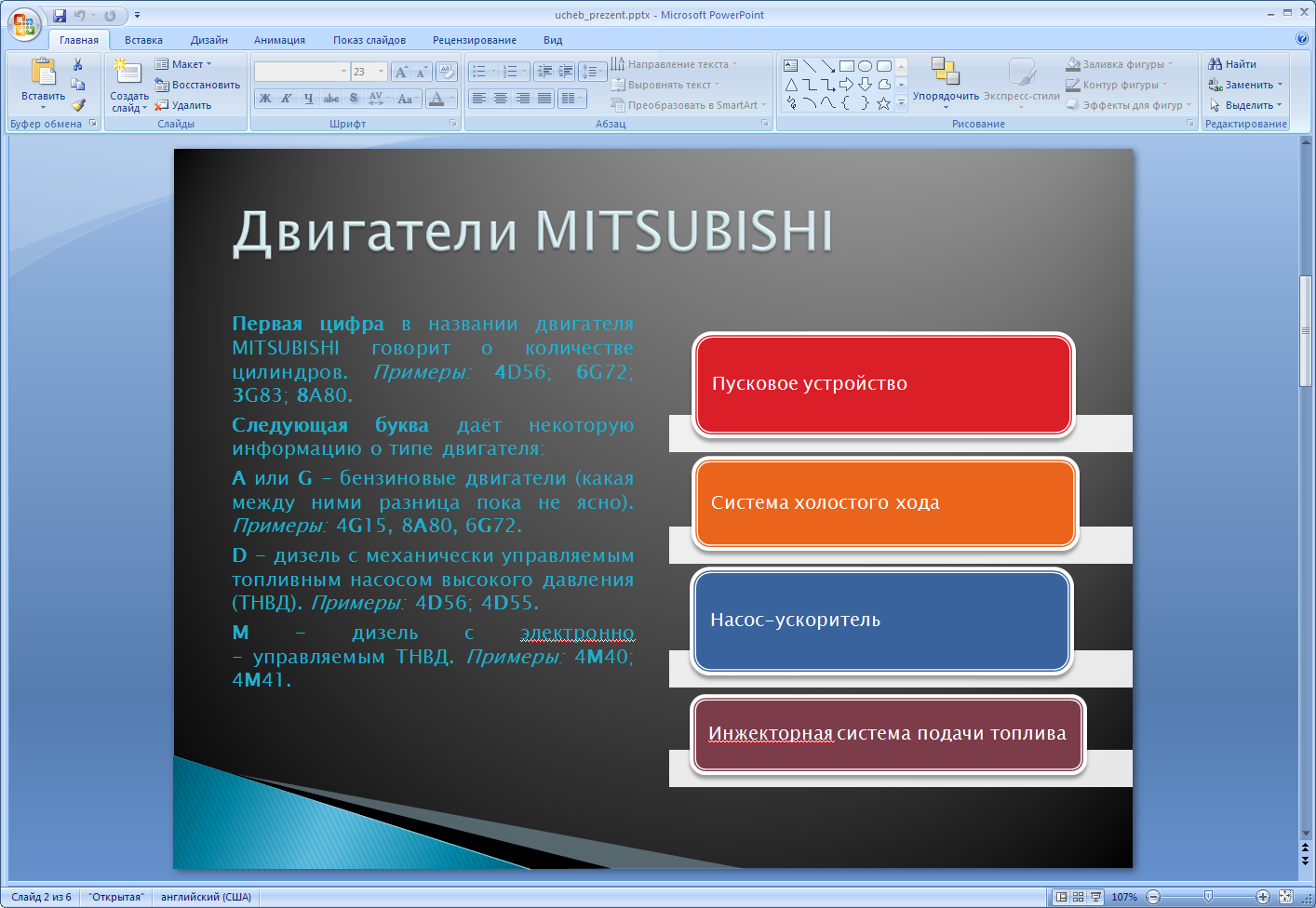Open the Office button menu
The height and width of the screenshot is (908, 1316).
tap(24, 24)
